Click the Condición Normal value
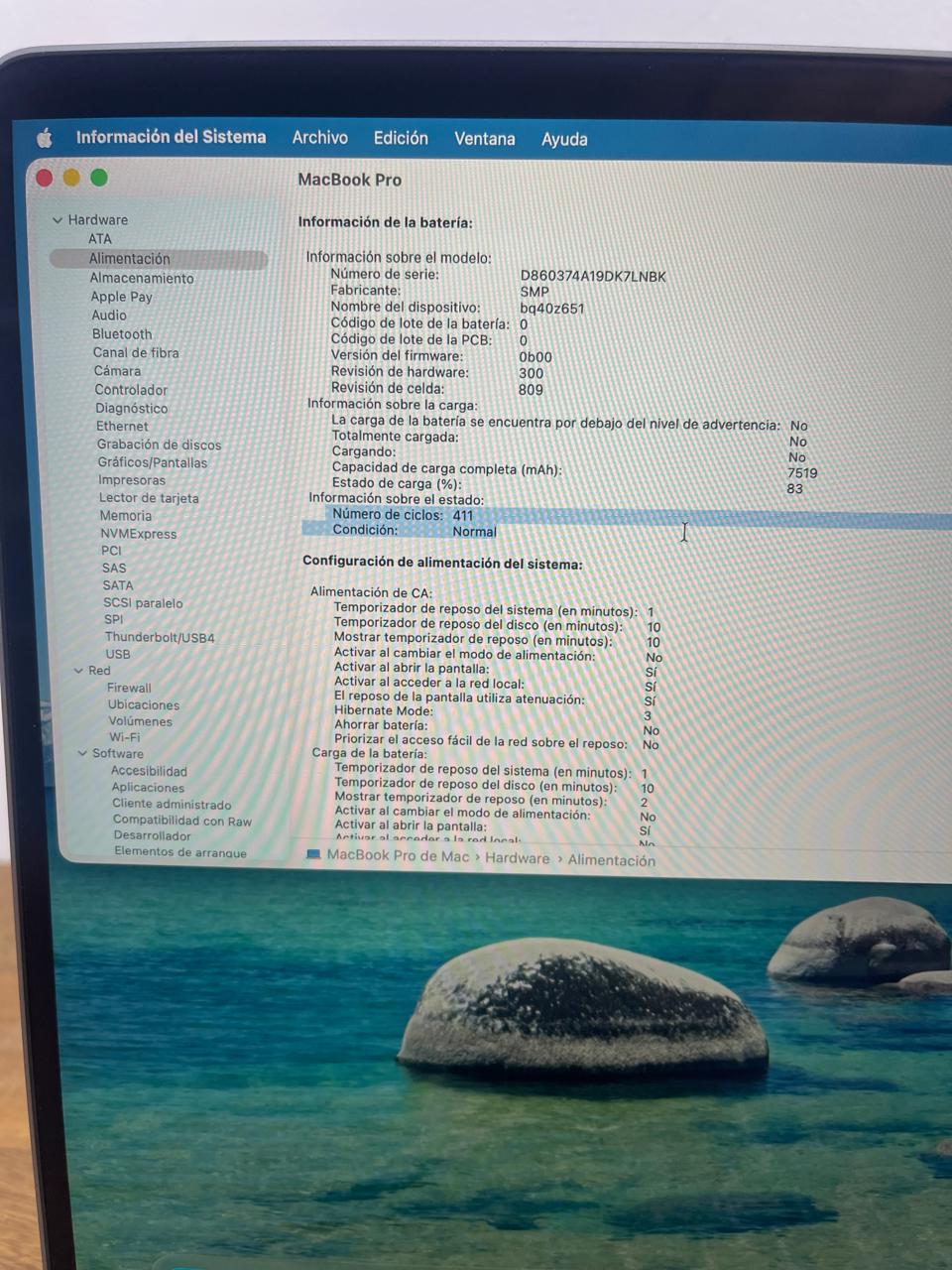 474,532
